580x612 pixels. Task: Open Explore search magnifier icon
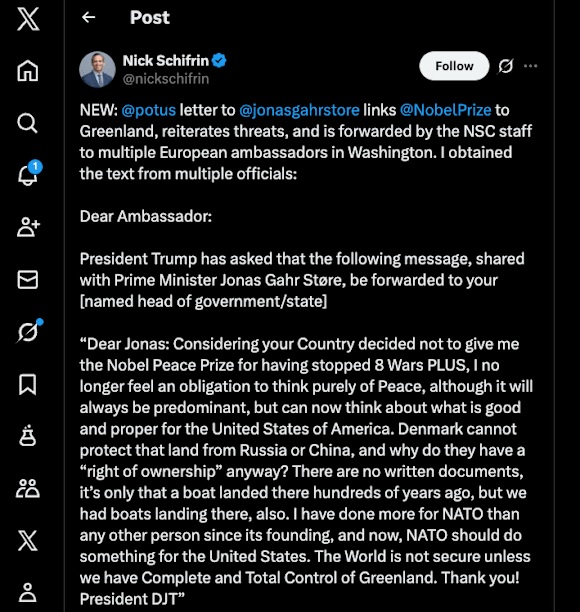point(28,123)
